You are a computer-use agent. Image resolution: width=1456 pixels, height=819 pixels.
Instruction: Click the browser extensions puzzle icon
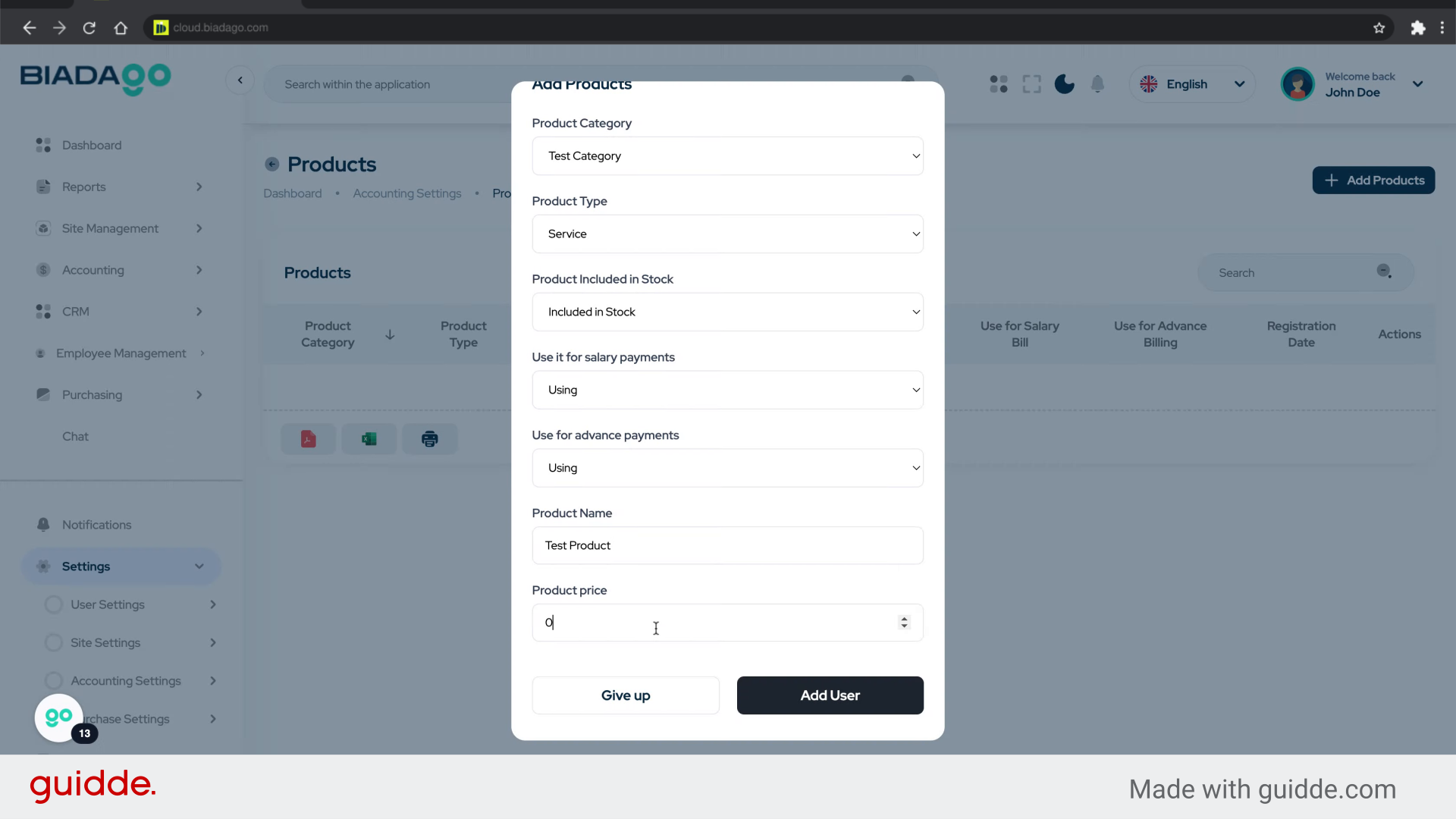(1417, 28)
